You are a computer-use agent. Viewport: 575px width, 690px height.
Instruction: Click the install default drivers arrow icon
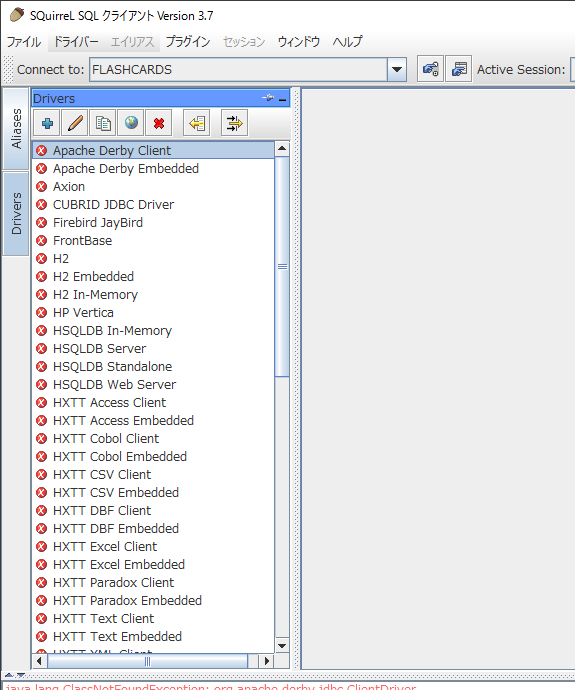pos(197,123)
